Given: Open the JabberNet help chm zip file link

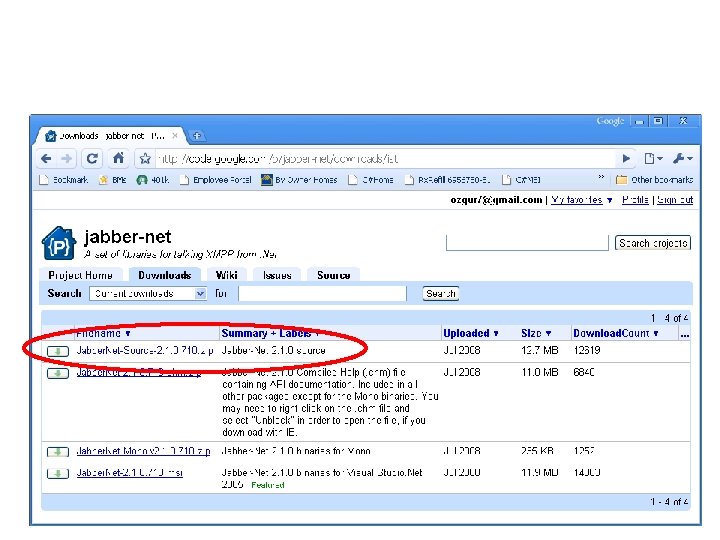Looking at the screenshot, I should point(139,372).
